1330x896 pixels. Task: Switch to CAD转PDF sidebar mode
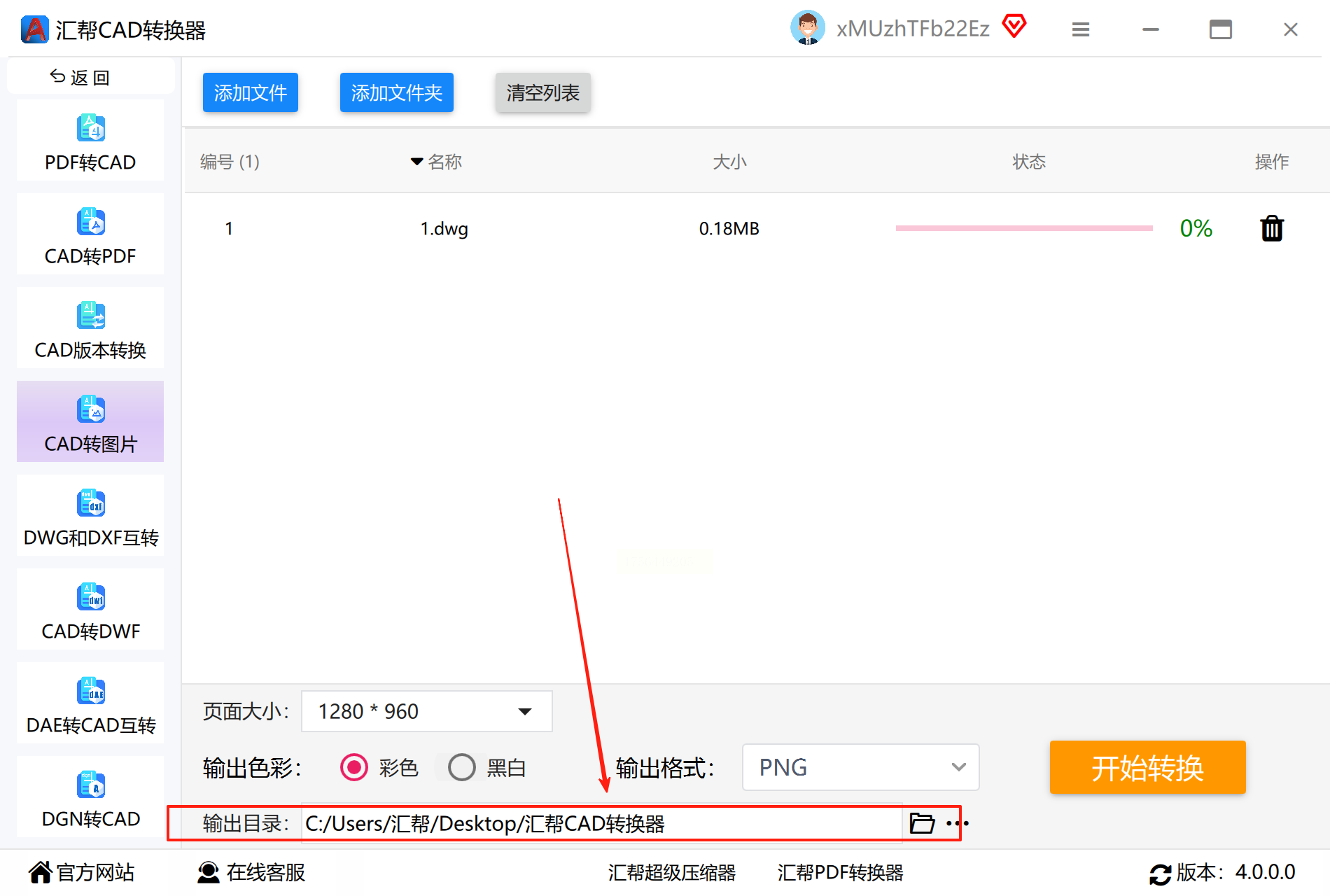pos(90,234)
